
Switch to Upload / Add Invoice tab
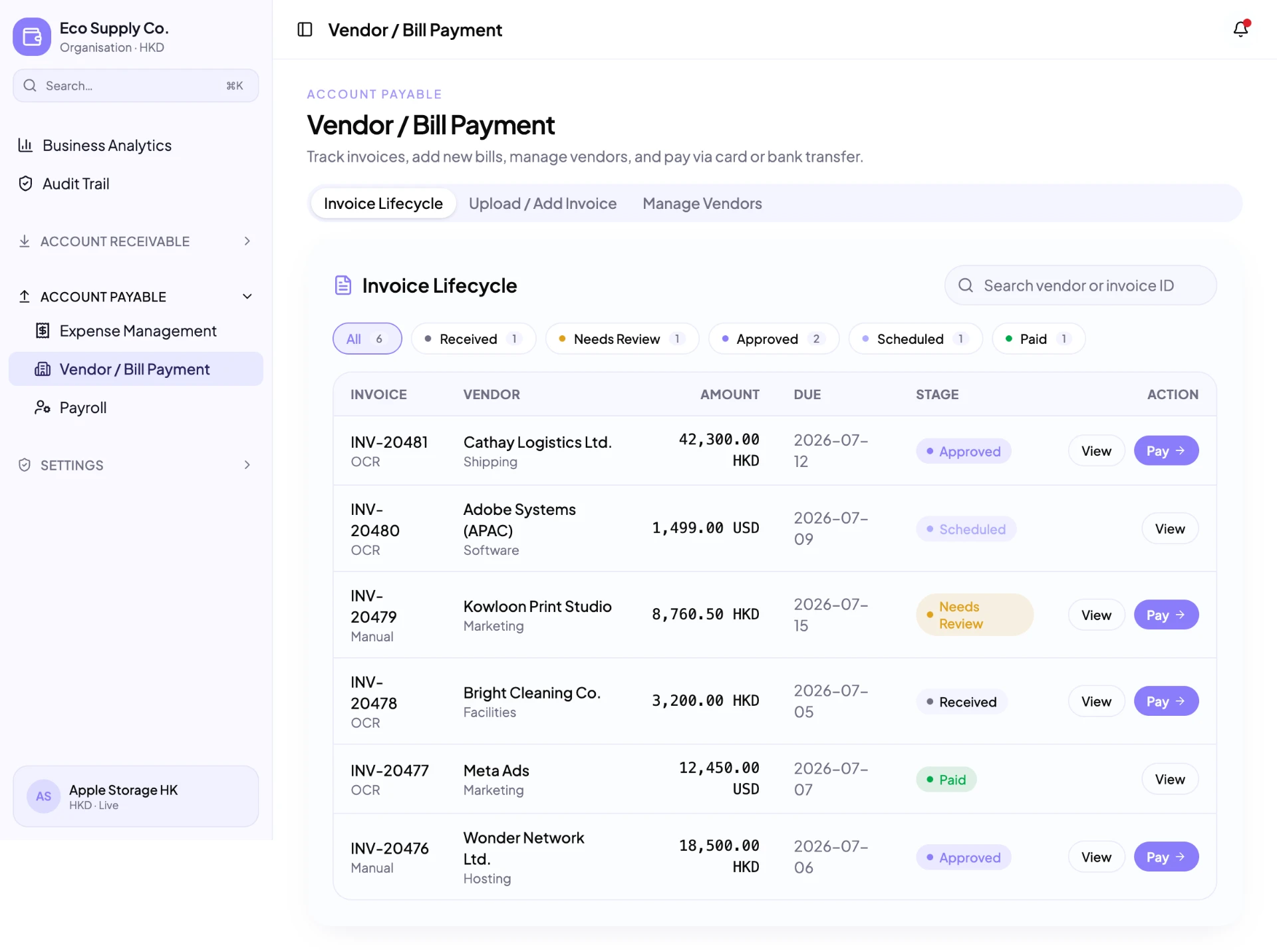pyautogui.click(x=543, y=204)
